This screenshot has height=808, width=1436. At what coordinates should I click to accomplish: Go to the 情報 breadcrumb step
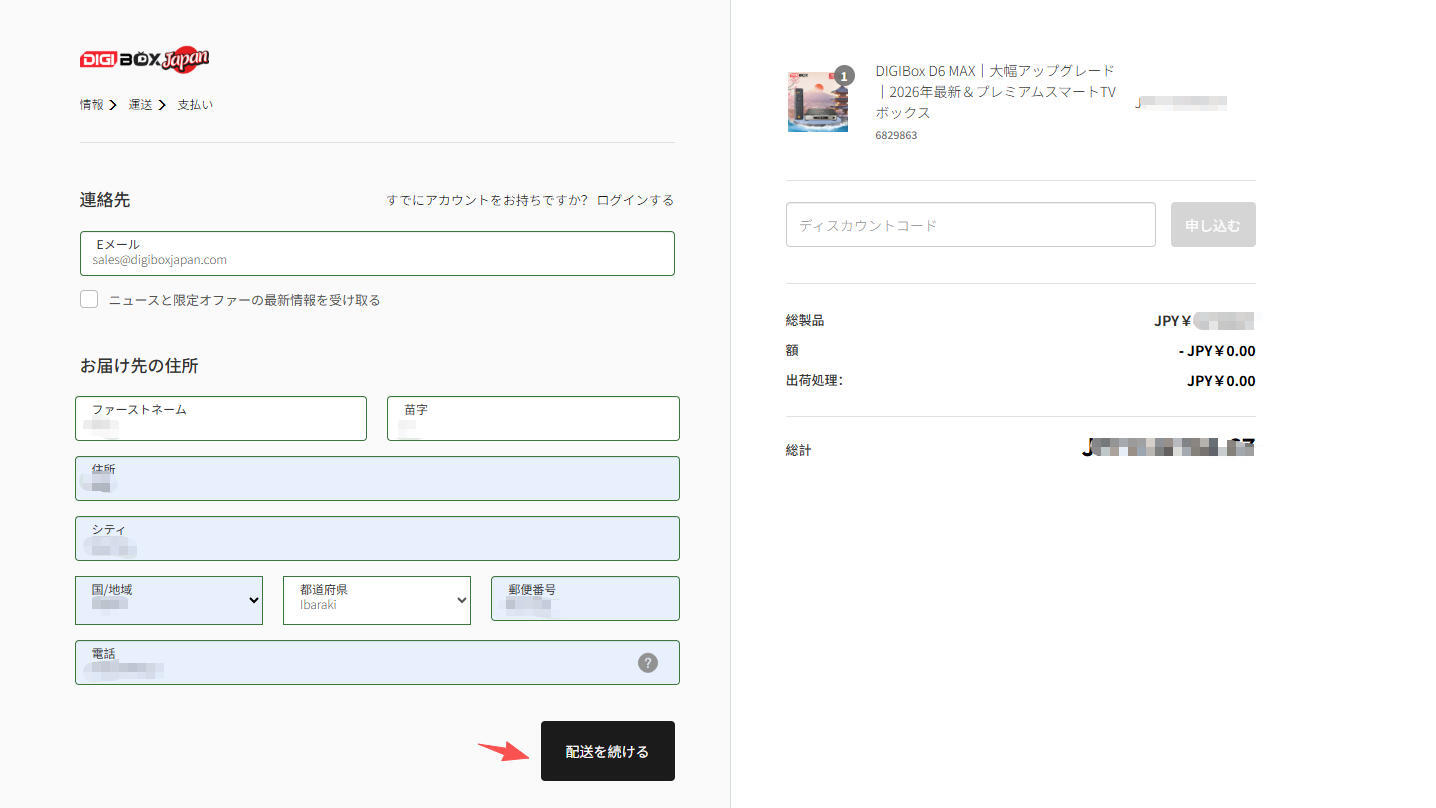[x=92, y=105]
